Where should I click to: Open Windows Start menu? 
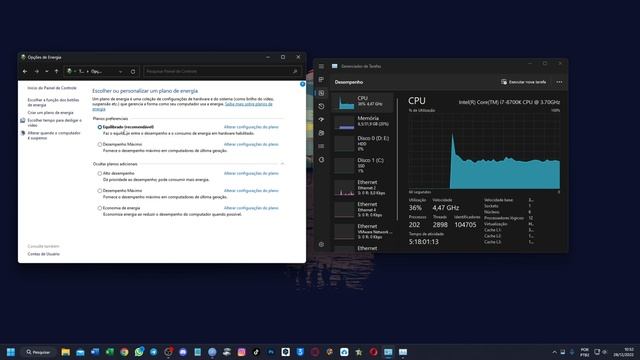coord(11,352)
